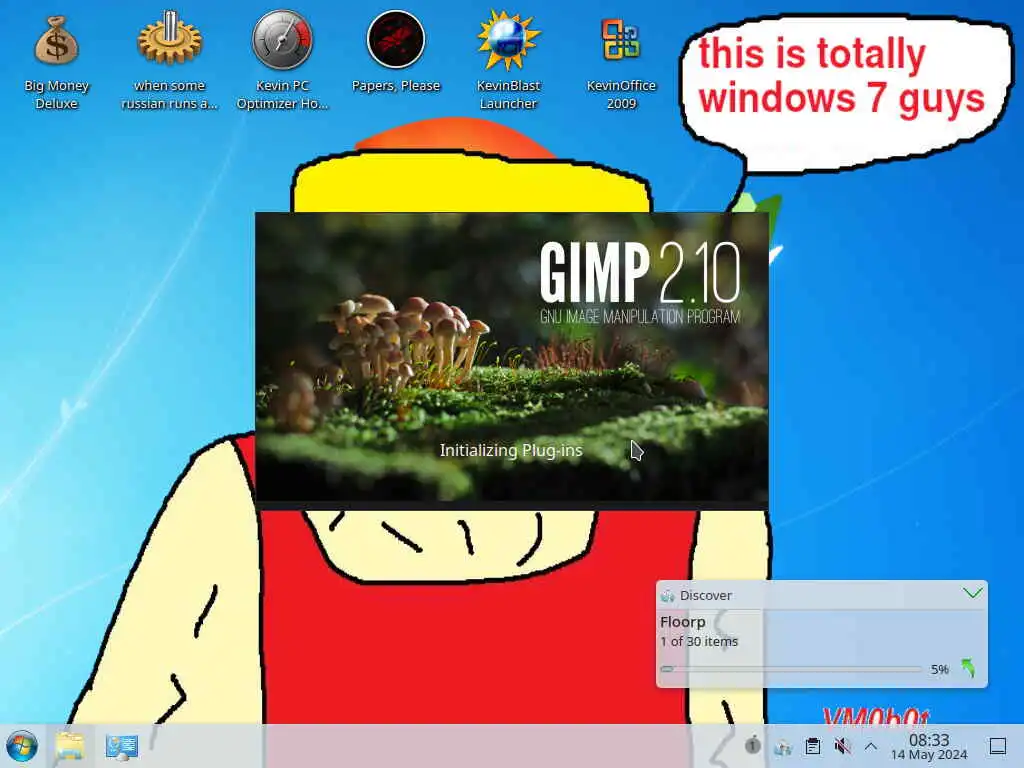Collapse the Discover notification with the chevron
The height and width of the screenshot is (768, 1024).
coord(972,593)
